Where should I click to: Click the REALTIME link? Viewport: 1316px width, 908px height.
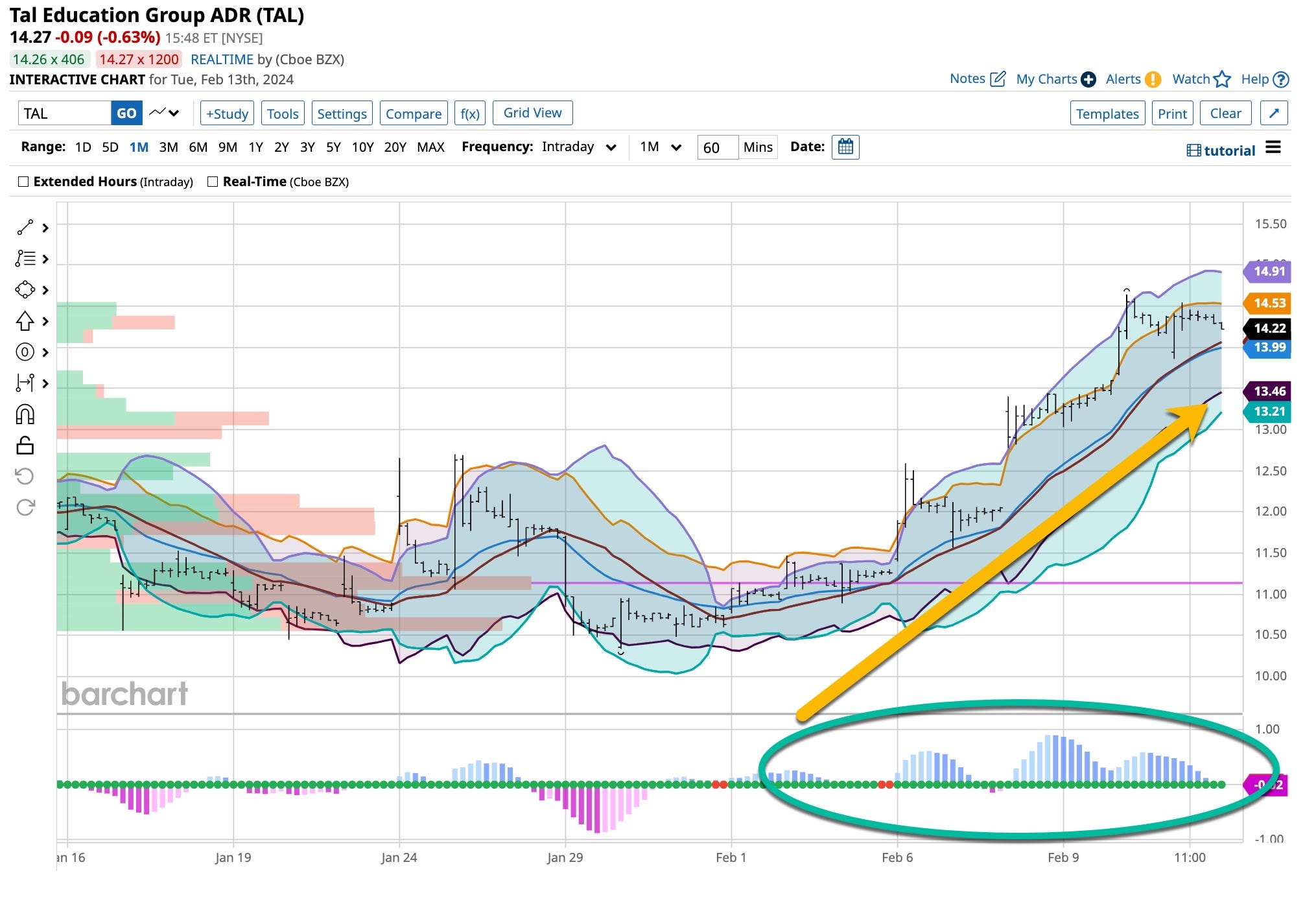point(222,59)
